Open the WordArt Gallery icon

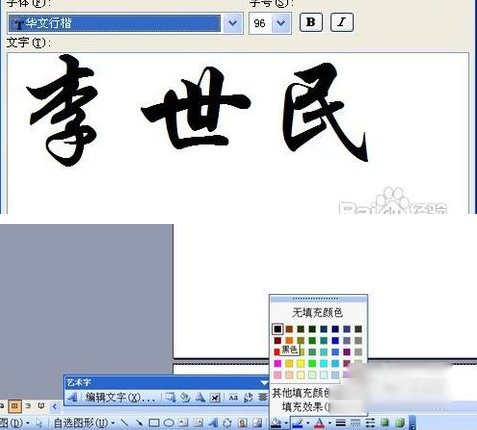click(x=171, y=397)
